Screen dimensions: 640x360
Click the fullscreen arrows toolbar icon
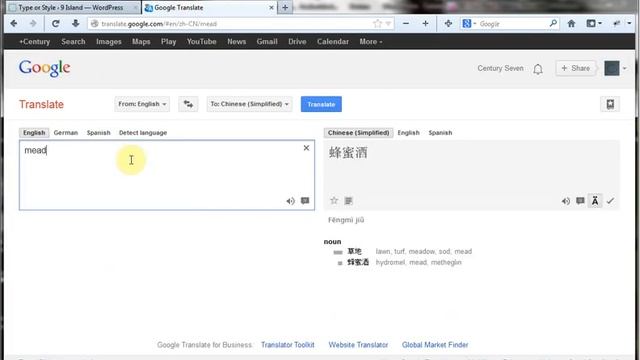coord(448,24)
